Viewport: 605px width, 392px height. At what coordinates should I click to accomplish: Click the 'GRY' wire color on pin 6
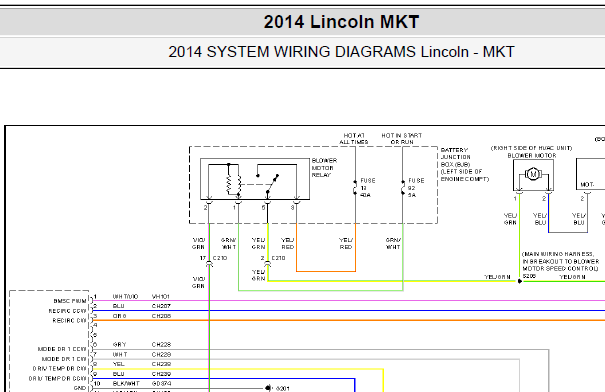pos(119,345)
